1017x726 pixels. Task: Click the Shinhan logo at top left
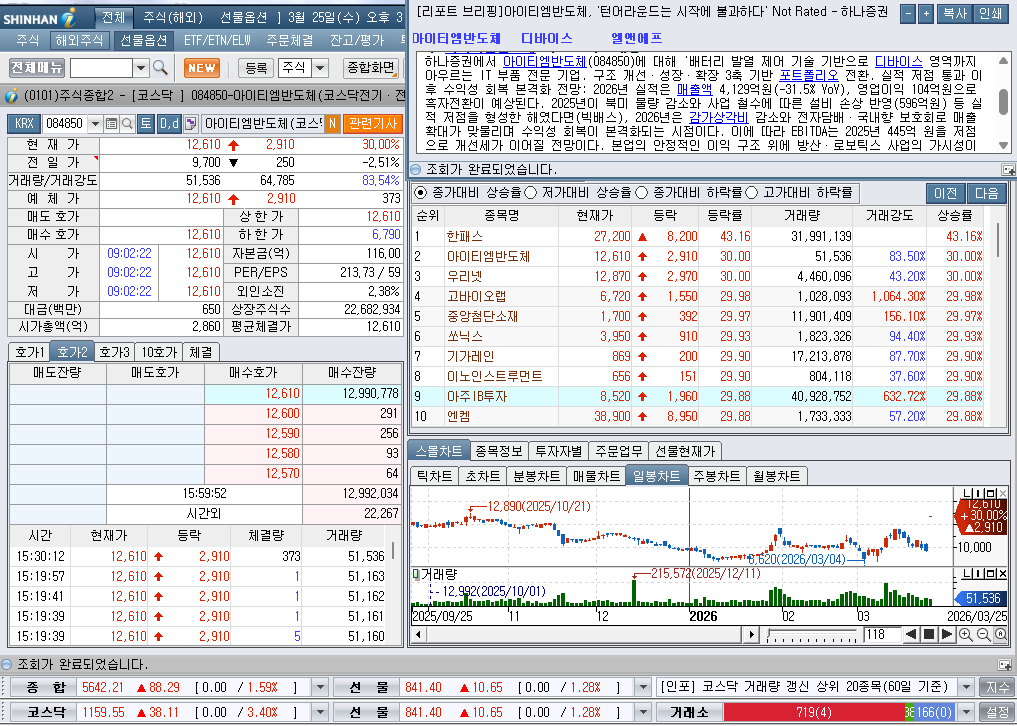(x=40, y=17)
